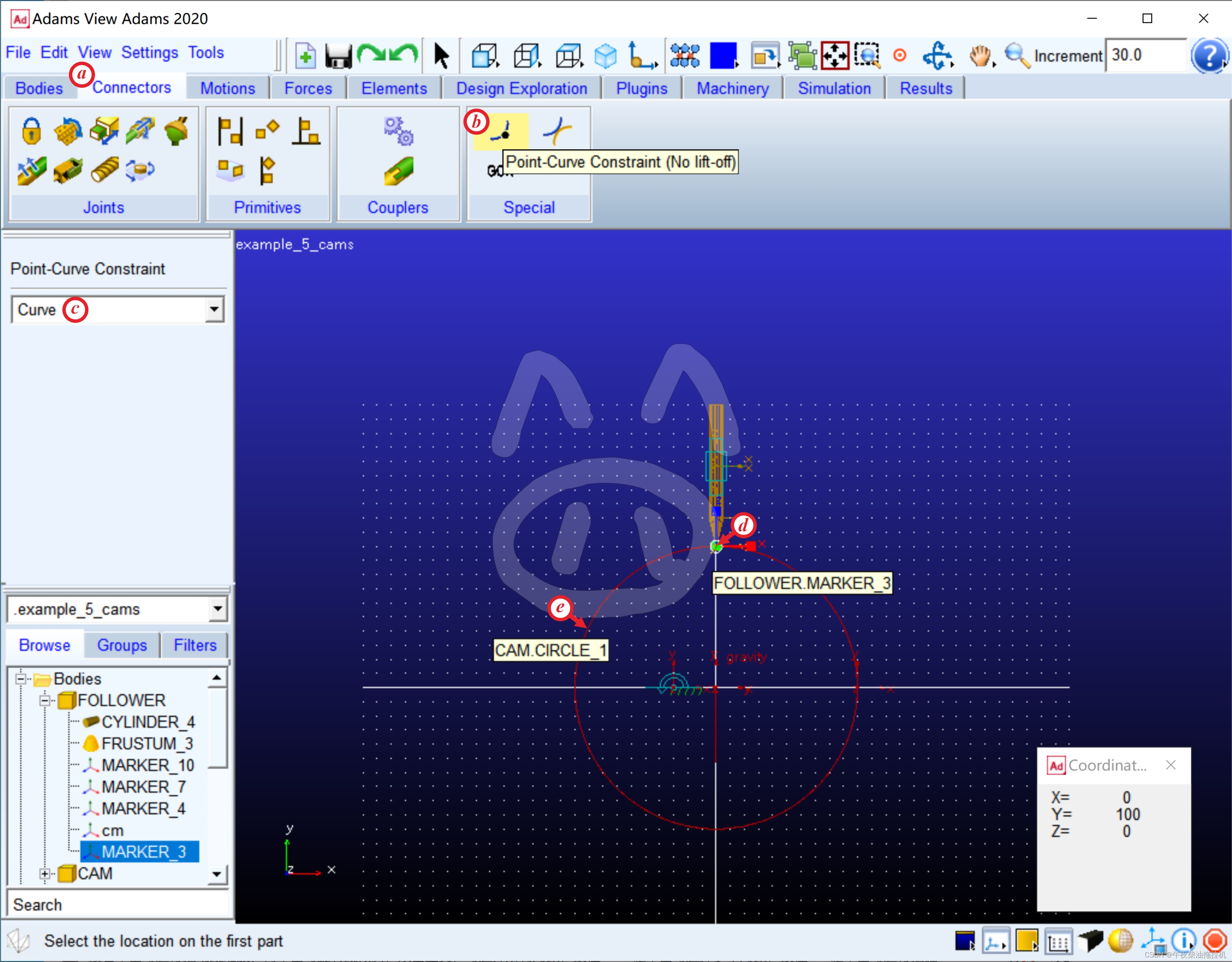Collapse the FOLLOWER tree node
1232x962 pixels.
pos(45,700)
